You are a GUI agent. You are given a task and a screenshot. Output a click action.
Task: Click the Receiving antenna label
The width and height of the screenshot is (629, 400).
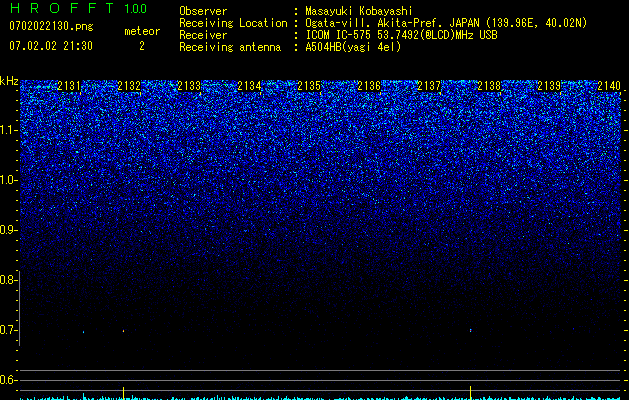[230, 47]
